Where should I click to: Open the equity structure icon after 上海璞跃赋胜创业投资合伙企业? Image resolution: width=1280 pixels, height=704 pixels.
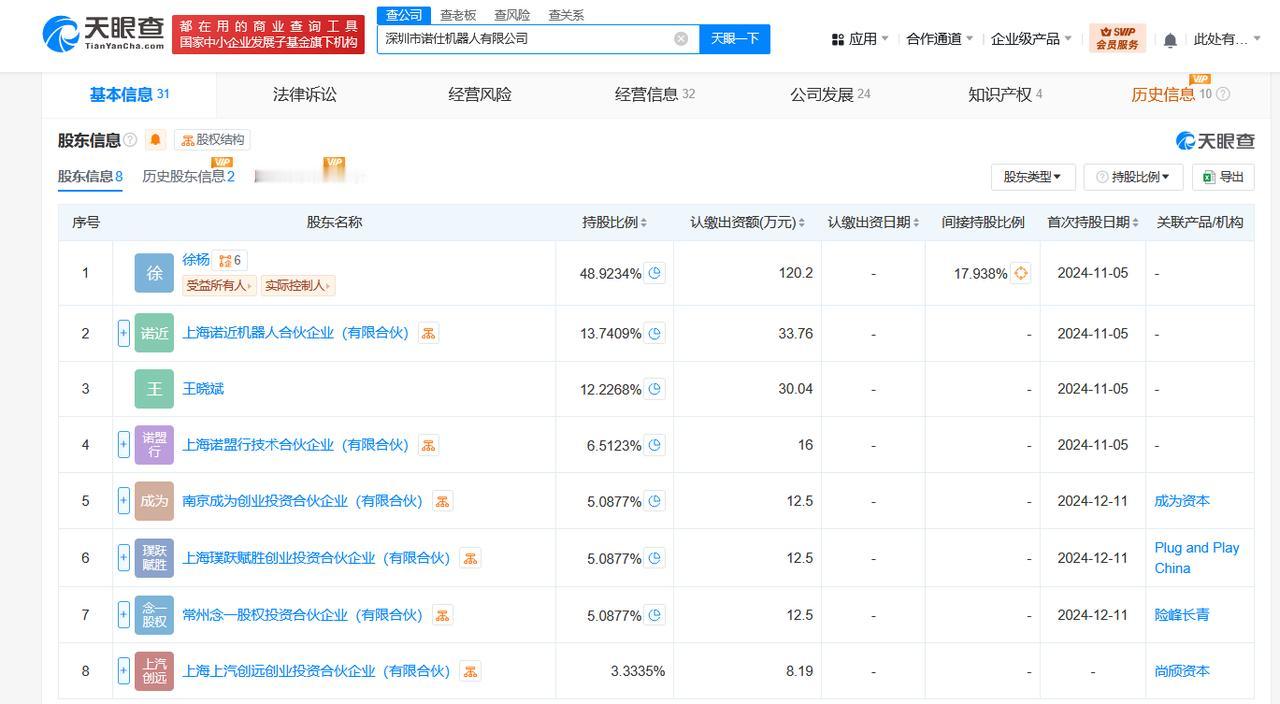(x=470, y=558)
